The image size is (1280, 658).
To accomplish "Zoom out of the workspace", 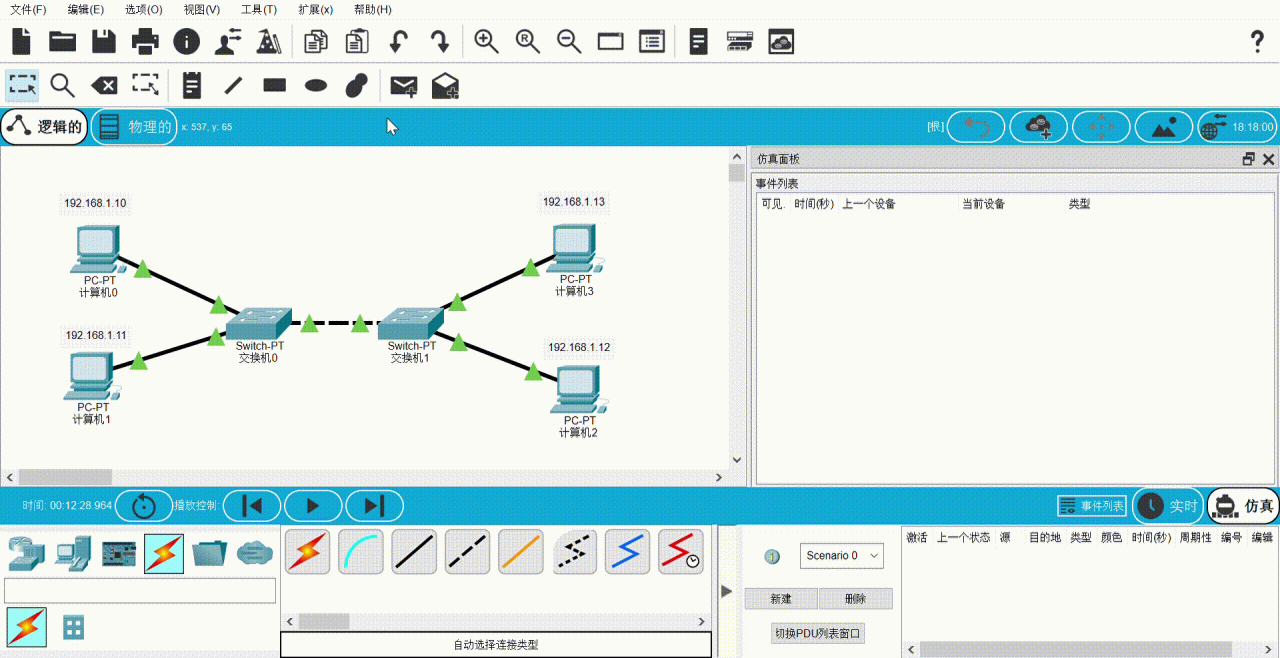I will [569, 41].
